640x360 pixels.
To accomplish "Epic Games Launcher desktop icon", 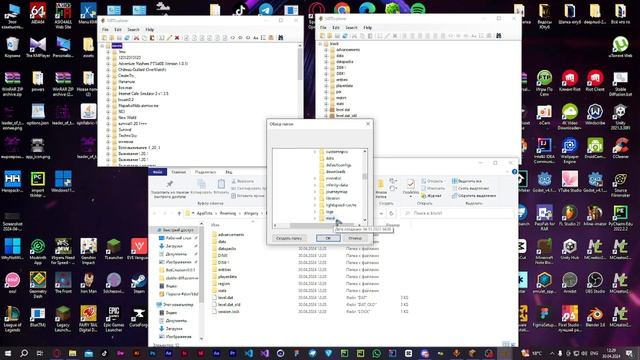I will [x=113, y=318].
